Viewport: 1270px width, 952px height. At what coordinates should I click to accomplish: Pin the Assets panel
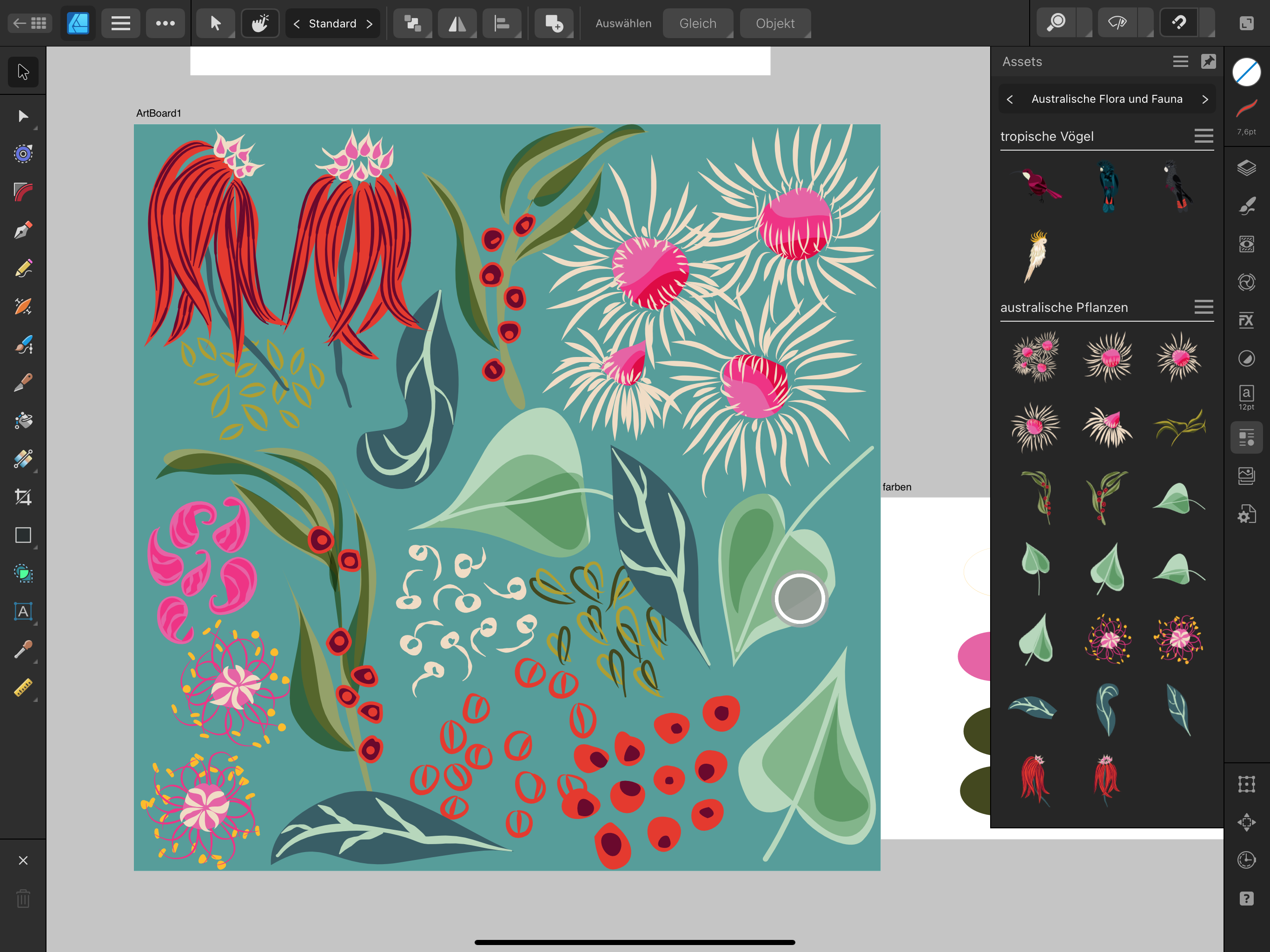click(1208, 61)
